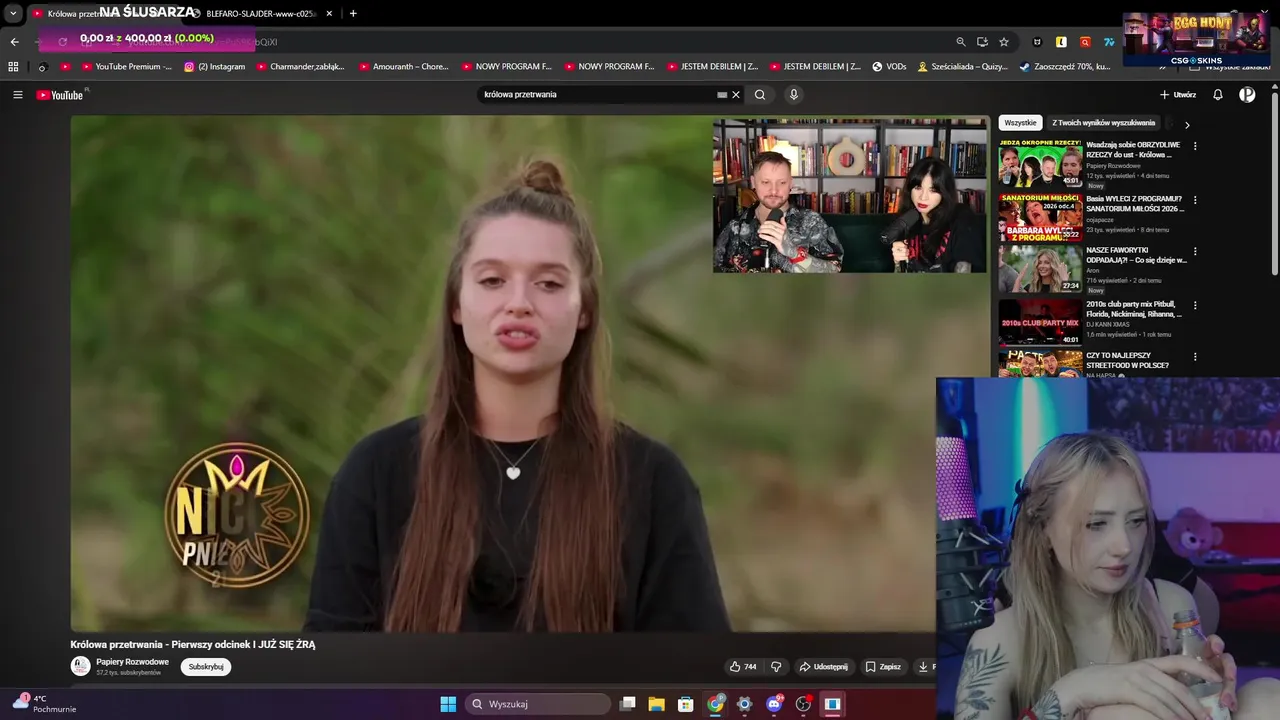Open more options for Wsadzają sobie OBRZYDLIWE video
The height and width of the screenshot is (720, 1280).
point(1195,146)
